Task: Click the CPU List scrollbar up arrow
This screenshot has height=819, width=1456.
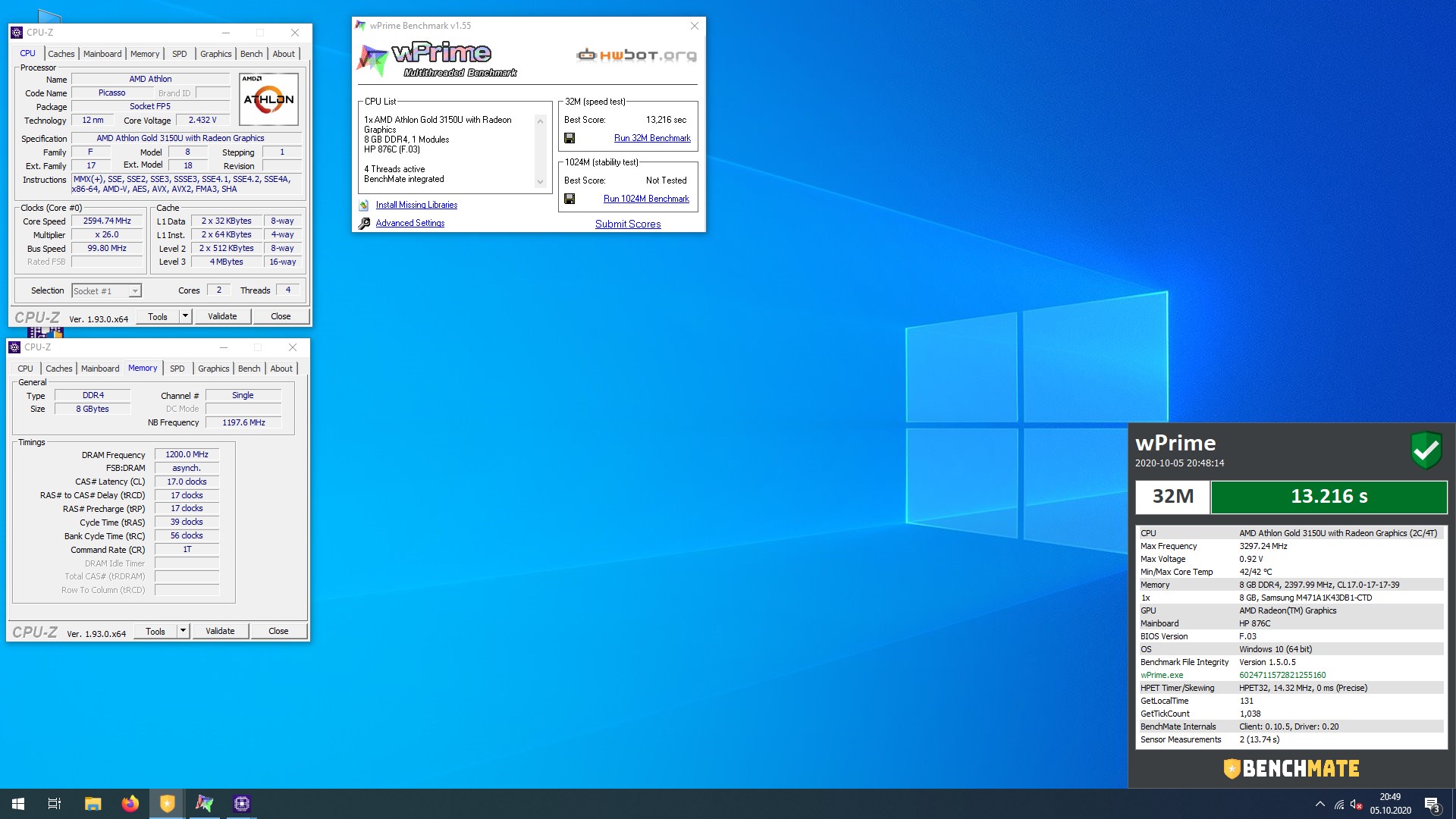Action: click(540, 121)
